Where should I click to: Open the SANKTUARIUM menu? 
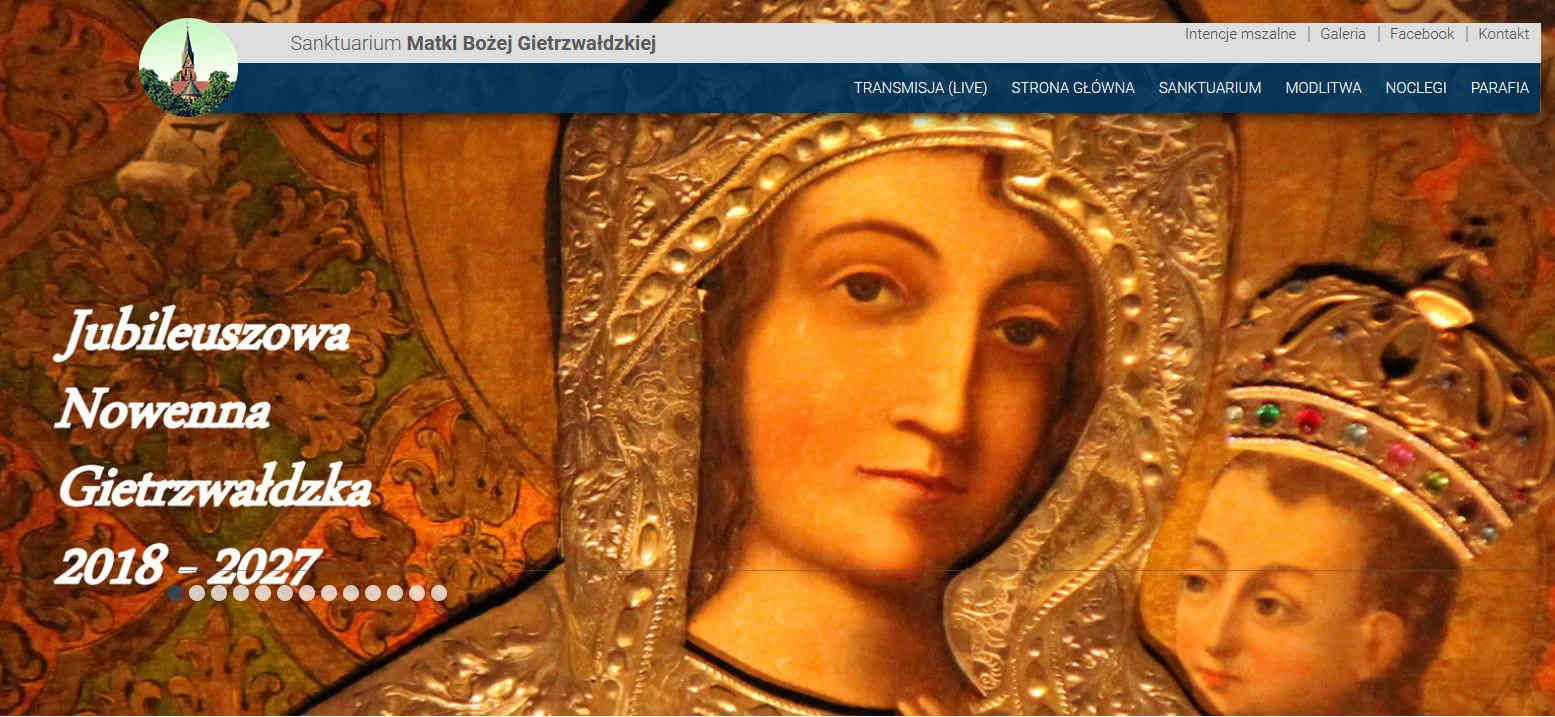[x=1210, y=88]
